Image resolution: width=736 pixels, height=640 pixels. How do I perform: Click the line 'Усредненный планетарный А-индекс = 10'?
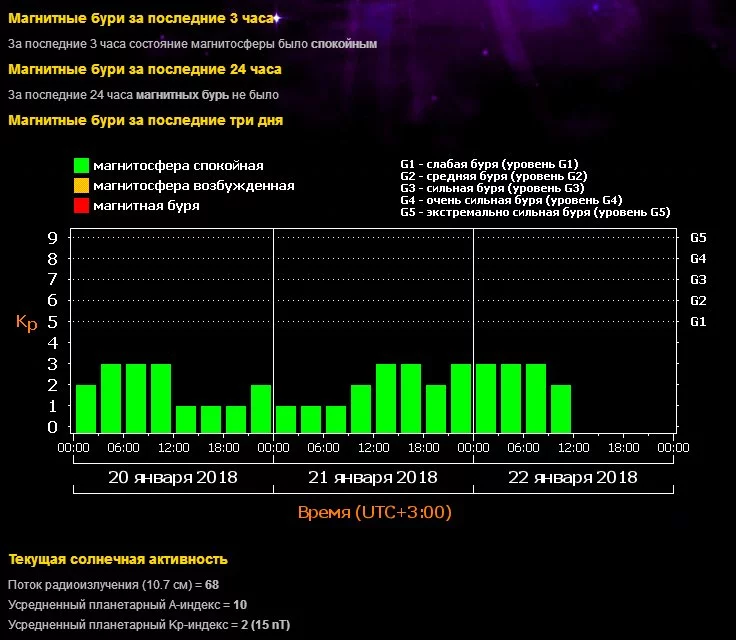click(127, 605)
